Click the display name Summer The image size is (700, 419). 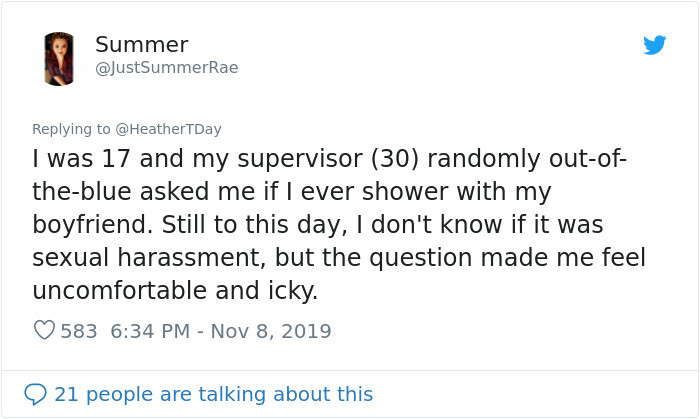pos(141,45)
